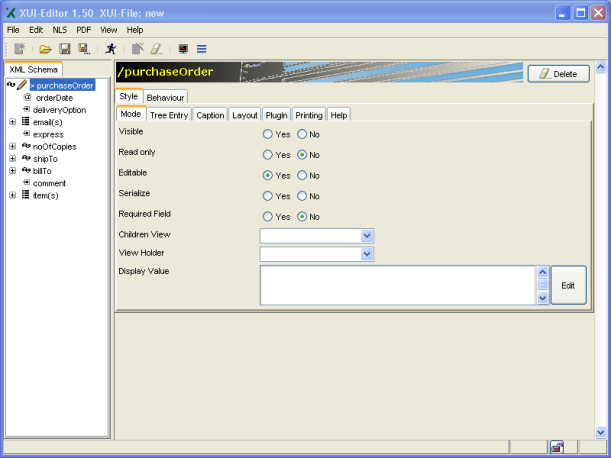The image size is (611, 458).
Task: Set Read only to Yes
Action: [268, 155]
